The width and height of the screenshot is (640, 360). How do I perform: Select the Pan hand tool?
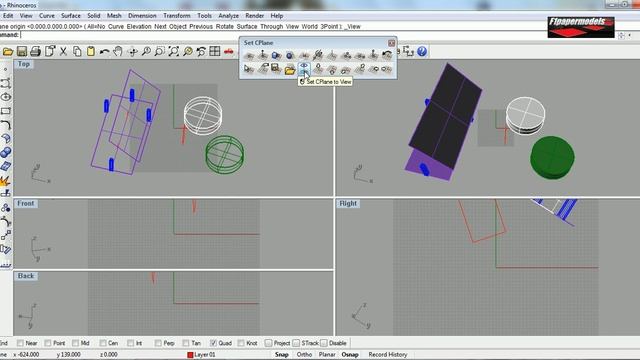118,51
